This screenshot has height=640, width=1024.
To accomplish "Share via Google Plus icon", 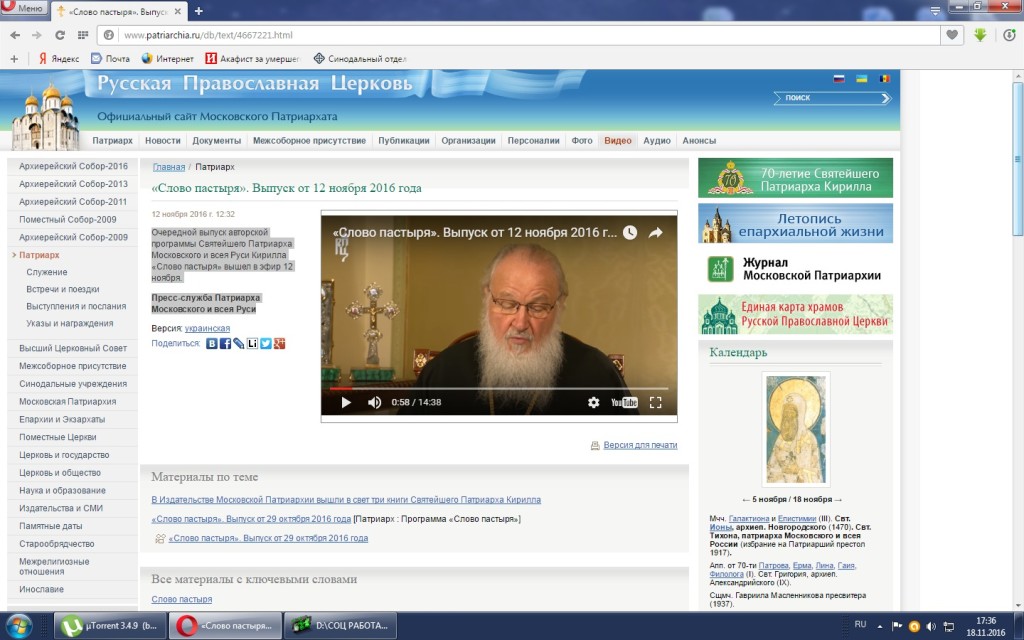I will 280,344.
